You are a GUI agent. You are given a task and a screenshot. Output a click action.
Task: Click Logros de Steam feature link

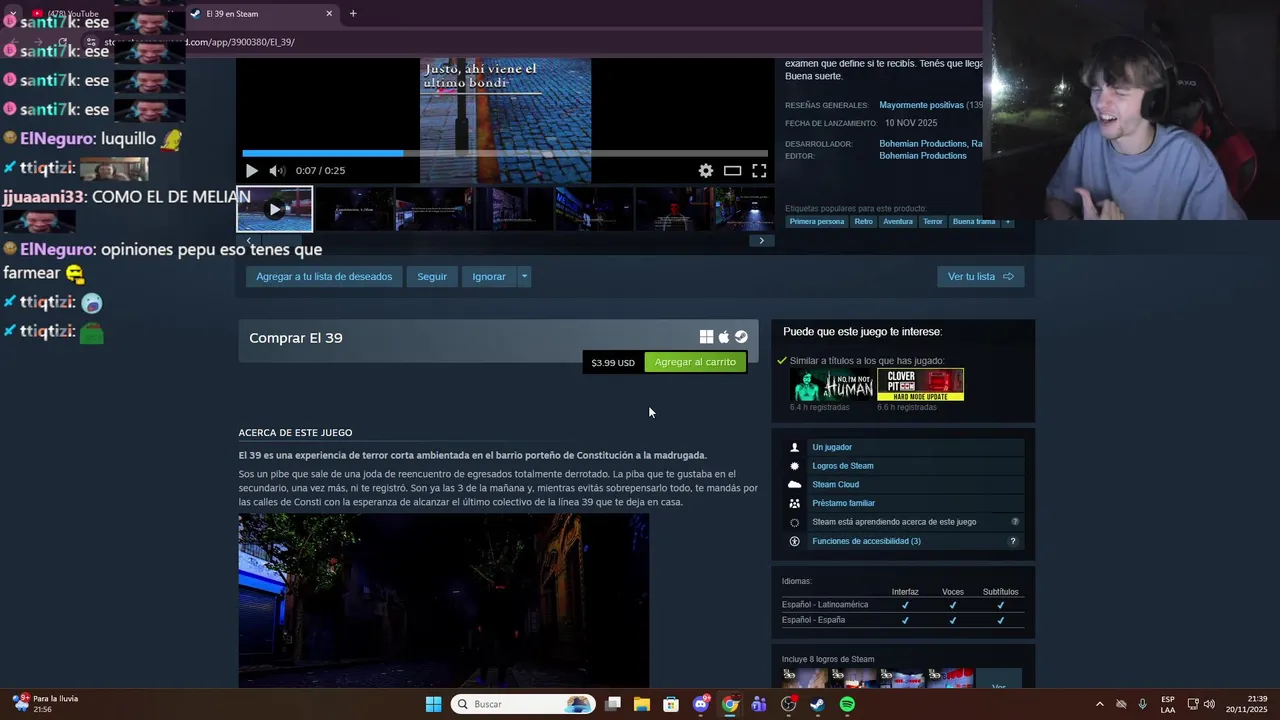pos(843,466)
